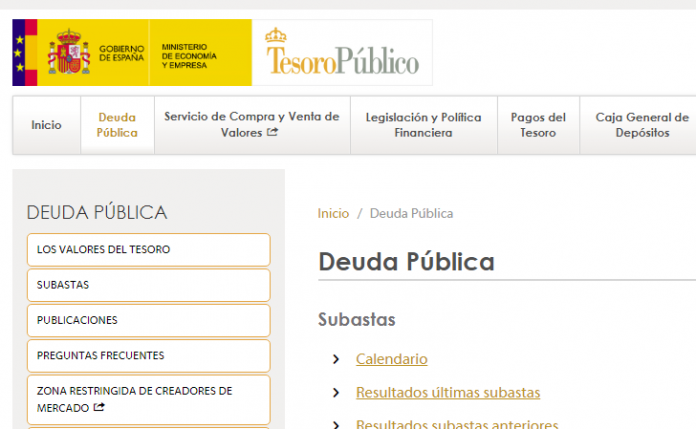Open Resultados últimas subastas link

(x=447, y=393)
